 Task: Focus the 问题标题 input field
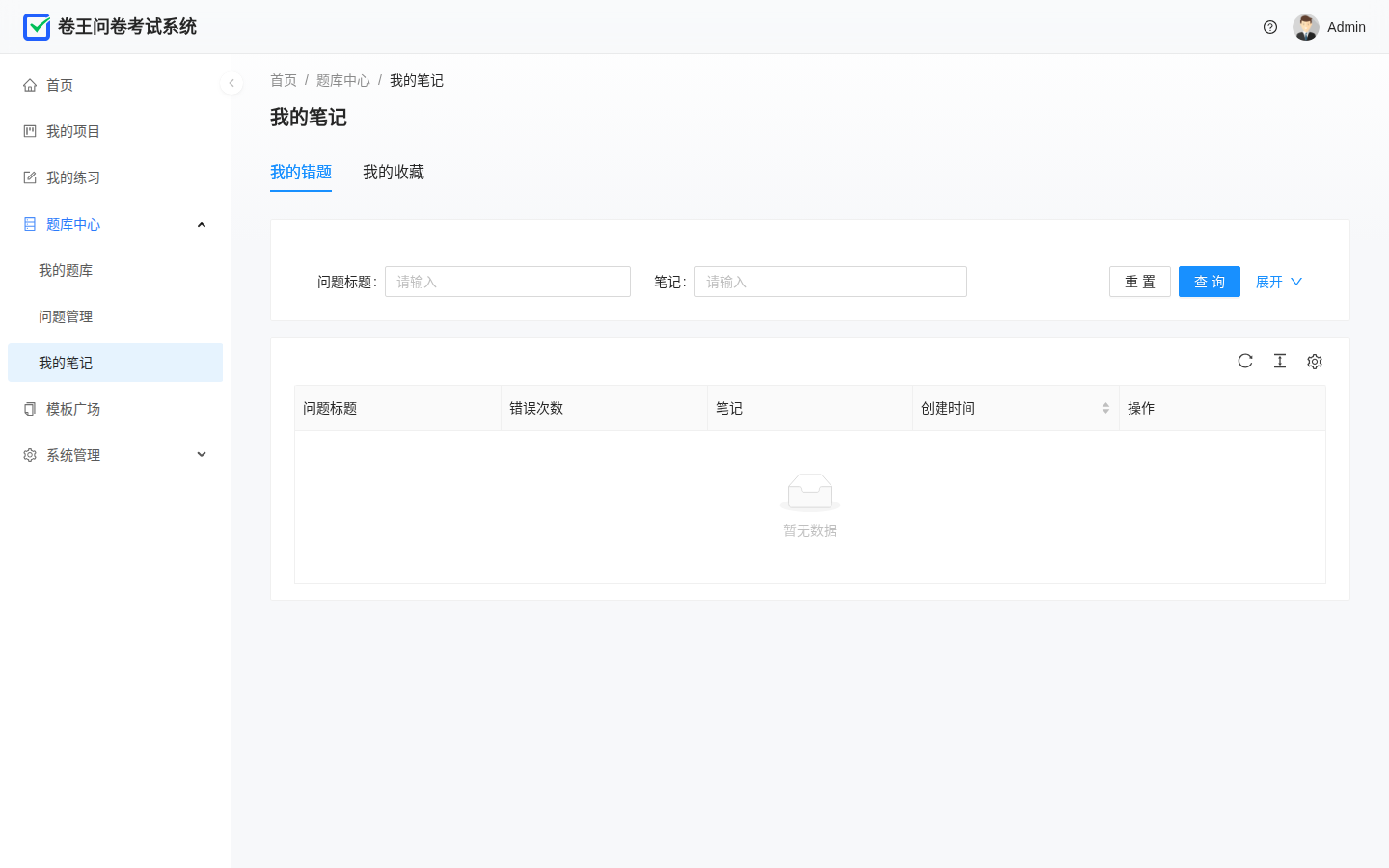(507, 282)
